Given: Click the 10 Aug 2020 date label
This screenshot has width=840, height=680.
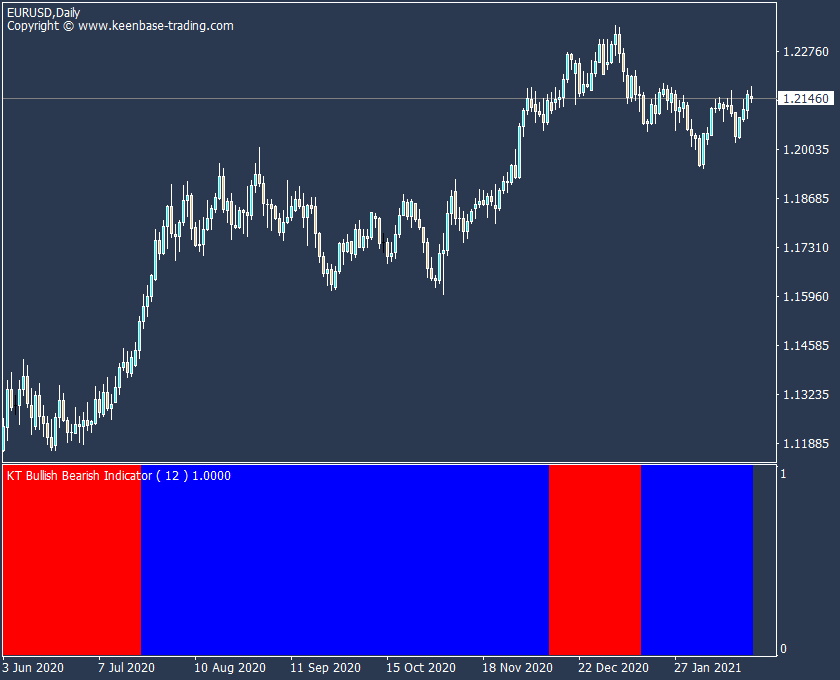Looking at the screenshot, I should click(230, 668).
